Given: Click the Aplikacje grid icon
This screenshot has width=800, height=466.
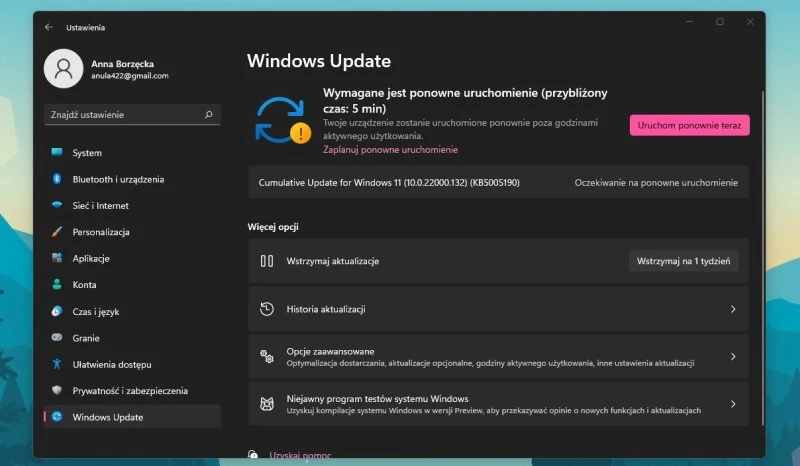Looking at the screenshot, I should click(x=57, y=258).
